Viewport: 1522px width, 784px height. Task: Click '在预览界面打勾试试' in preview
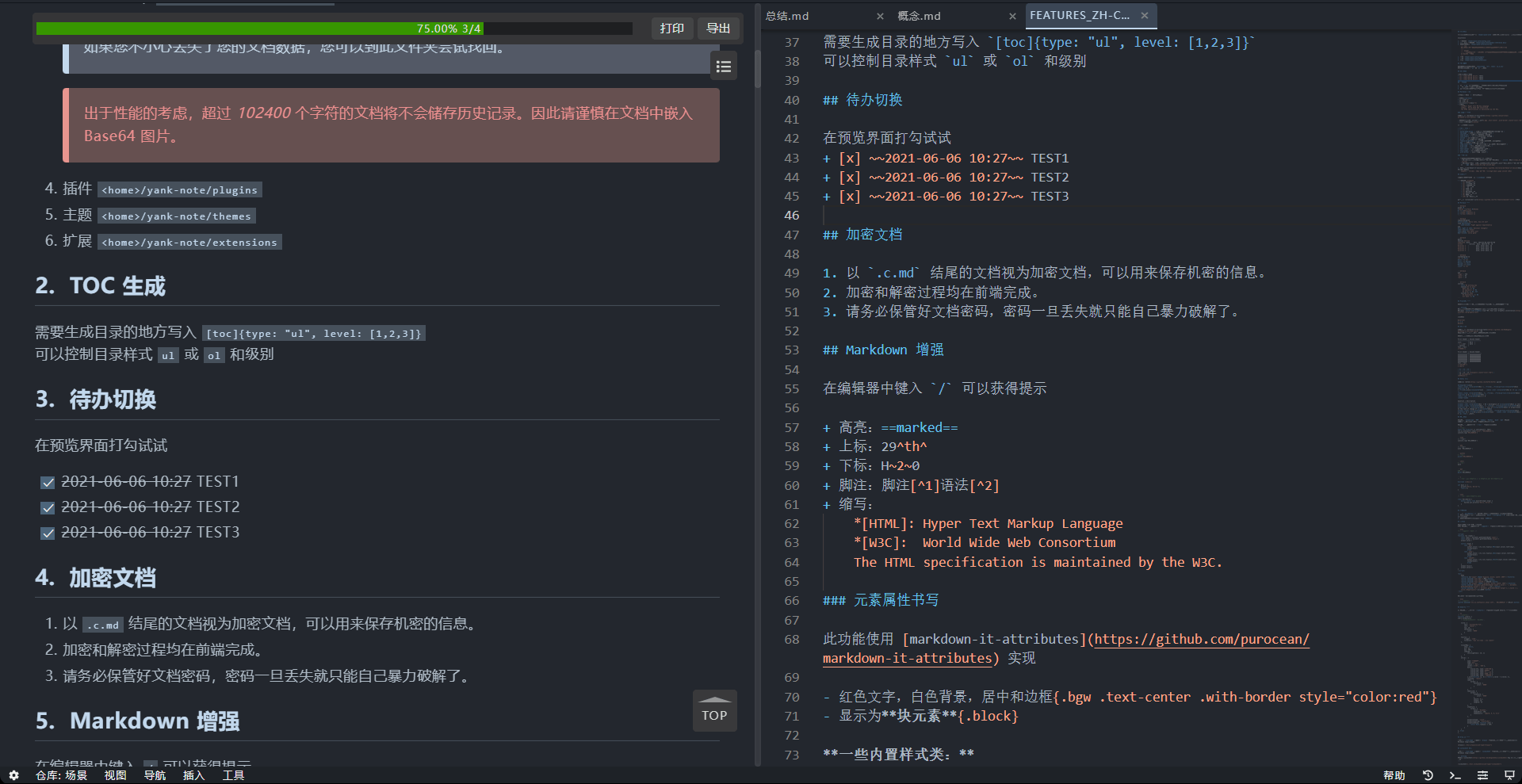[101, 446]
